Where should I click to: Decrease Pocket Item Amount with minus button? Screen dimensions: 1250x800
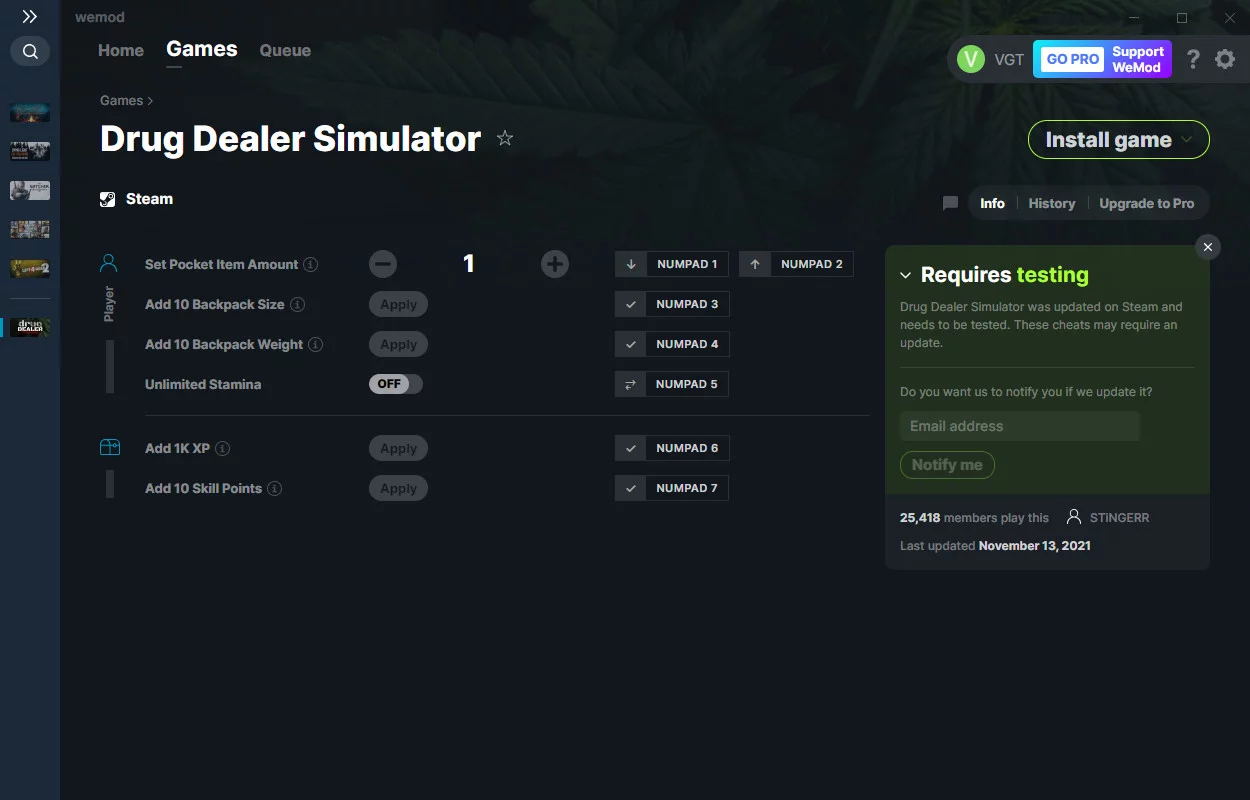coord(383,264)
